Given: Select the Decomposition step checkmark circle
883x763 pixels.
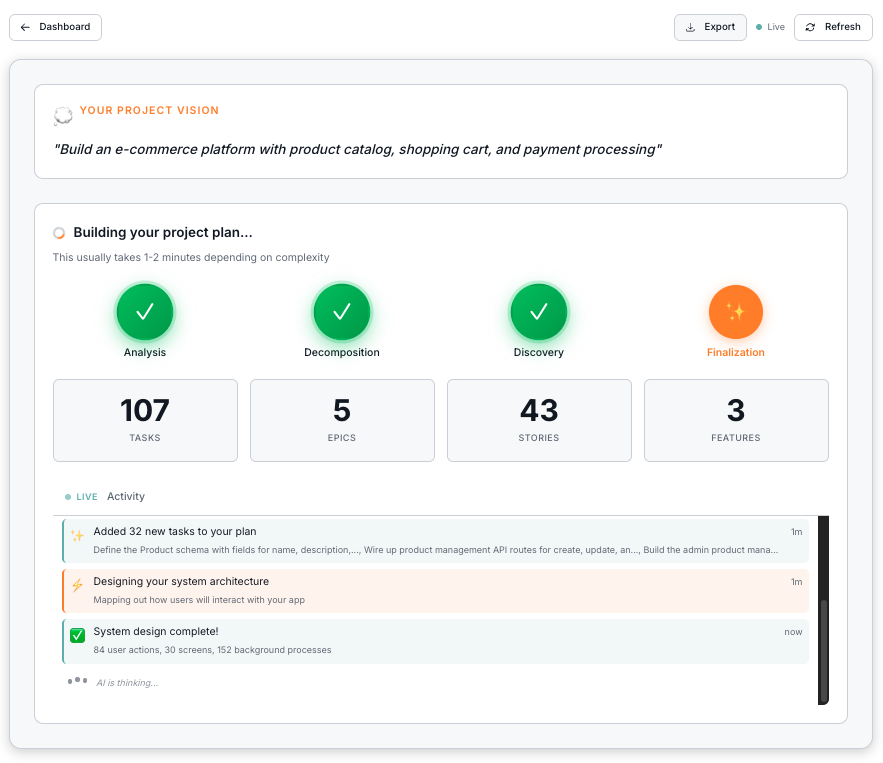Looking at the screenshot, I should [x=342, y=312].
